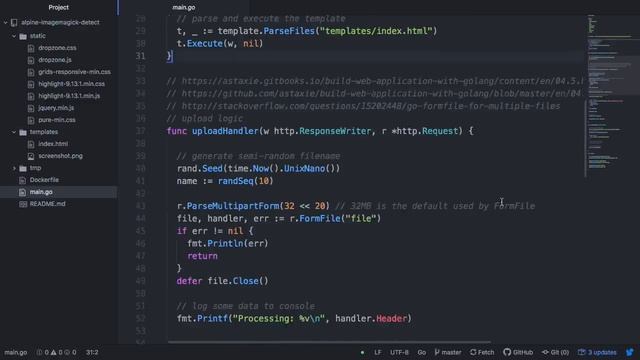Click the uploadHandler function name
Screen dimensions: 640x360
tap(225, 131)
